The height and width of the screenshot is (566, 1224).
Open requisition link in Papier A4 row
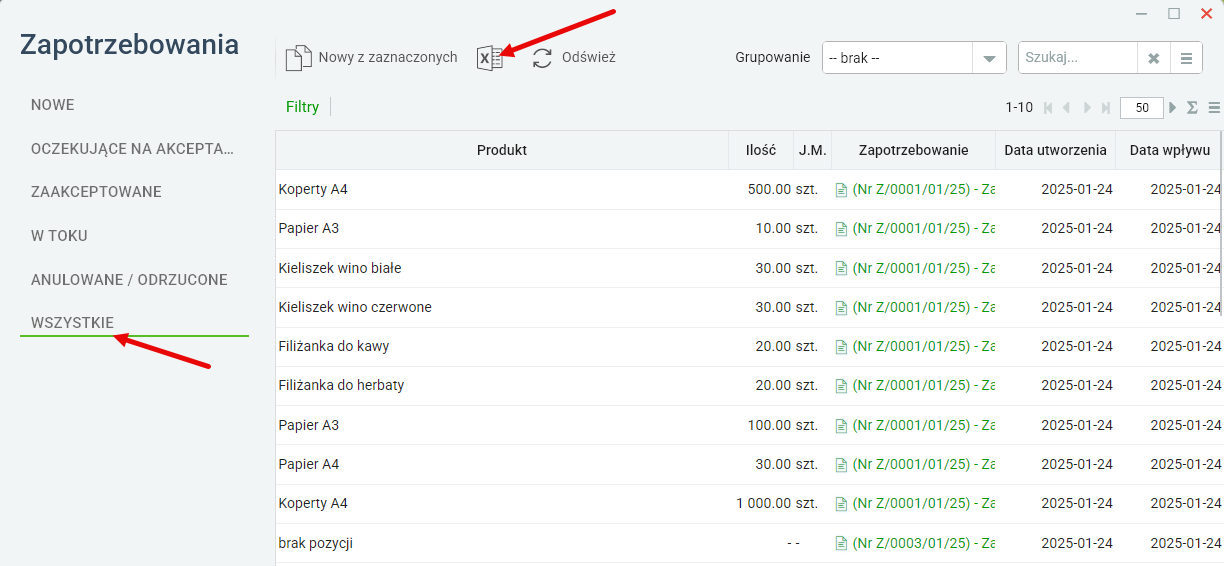click(x=924, y=465)
